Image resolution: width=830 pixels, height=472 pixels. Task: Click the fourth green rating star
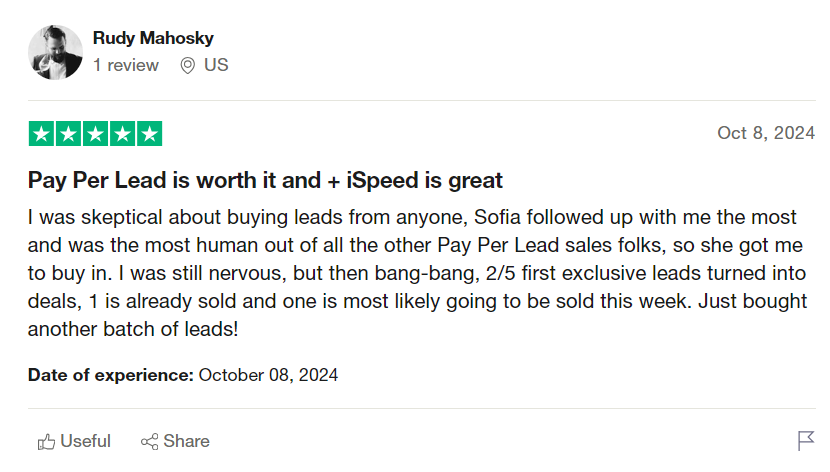point(122,134)
